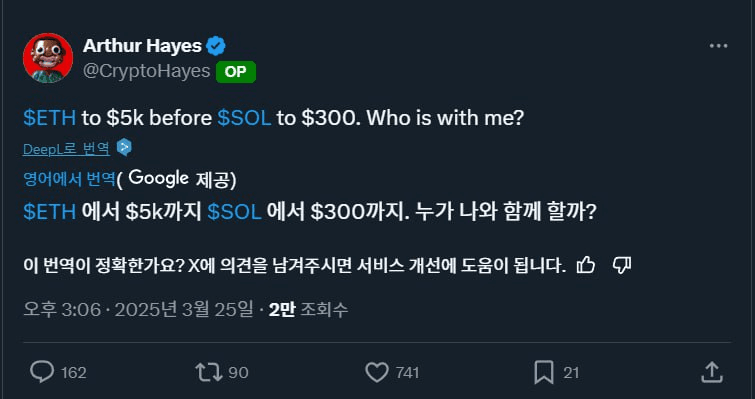Click the 영어에서 번역 link
This screenshot has height=399, width=755.
pos(69,179)
